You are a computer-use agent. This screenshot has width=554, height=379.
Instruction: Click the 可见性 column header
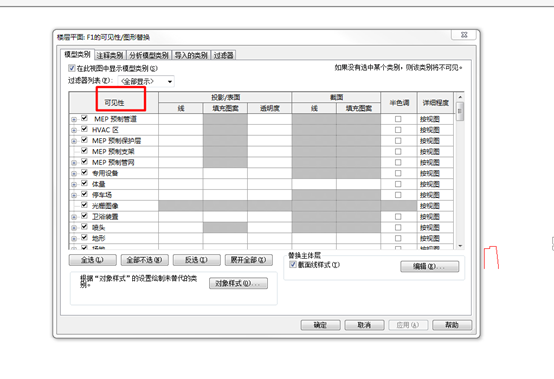[114, 103]
